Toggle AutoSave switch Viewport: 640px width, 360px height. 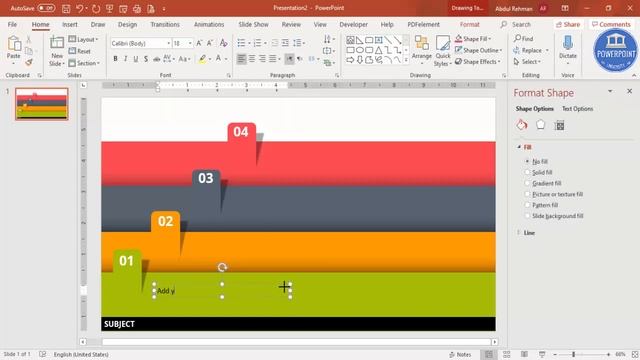tap(46, 8)
